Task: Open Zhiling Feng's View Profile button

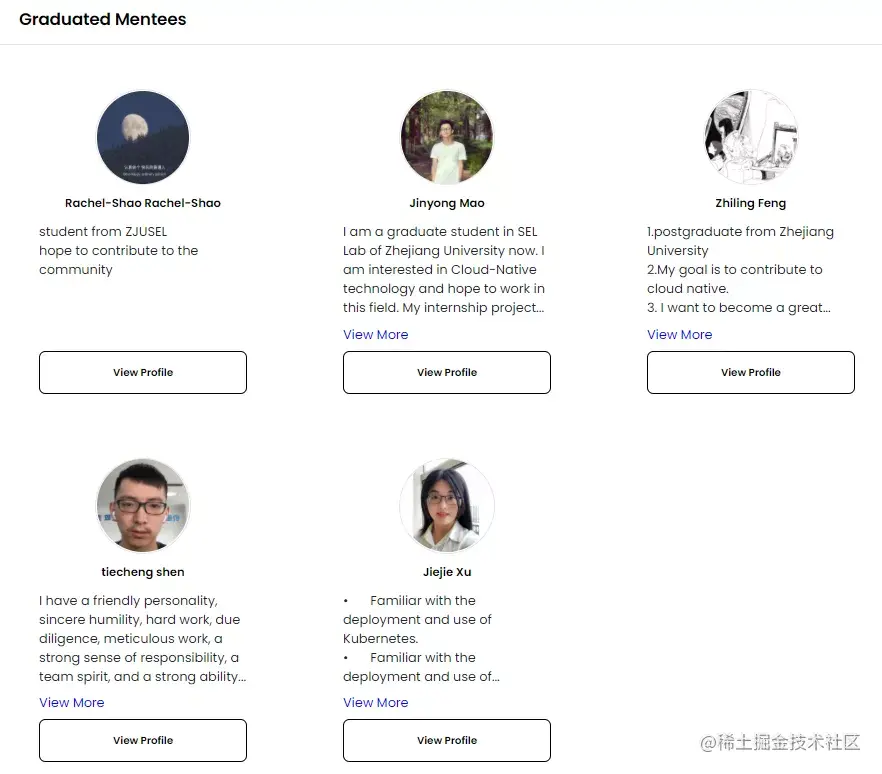Action: coord(751,372)
